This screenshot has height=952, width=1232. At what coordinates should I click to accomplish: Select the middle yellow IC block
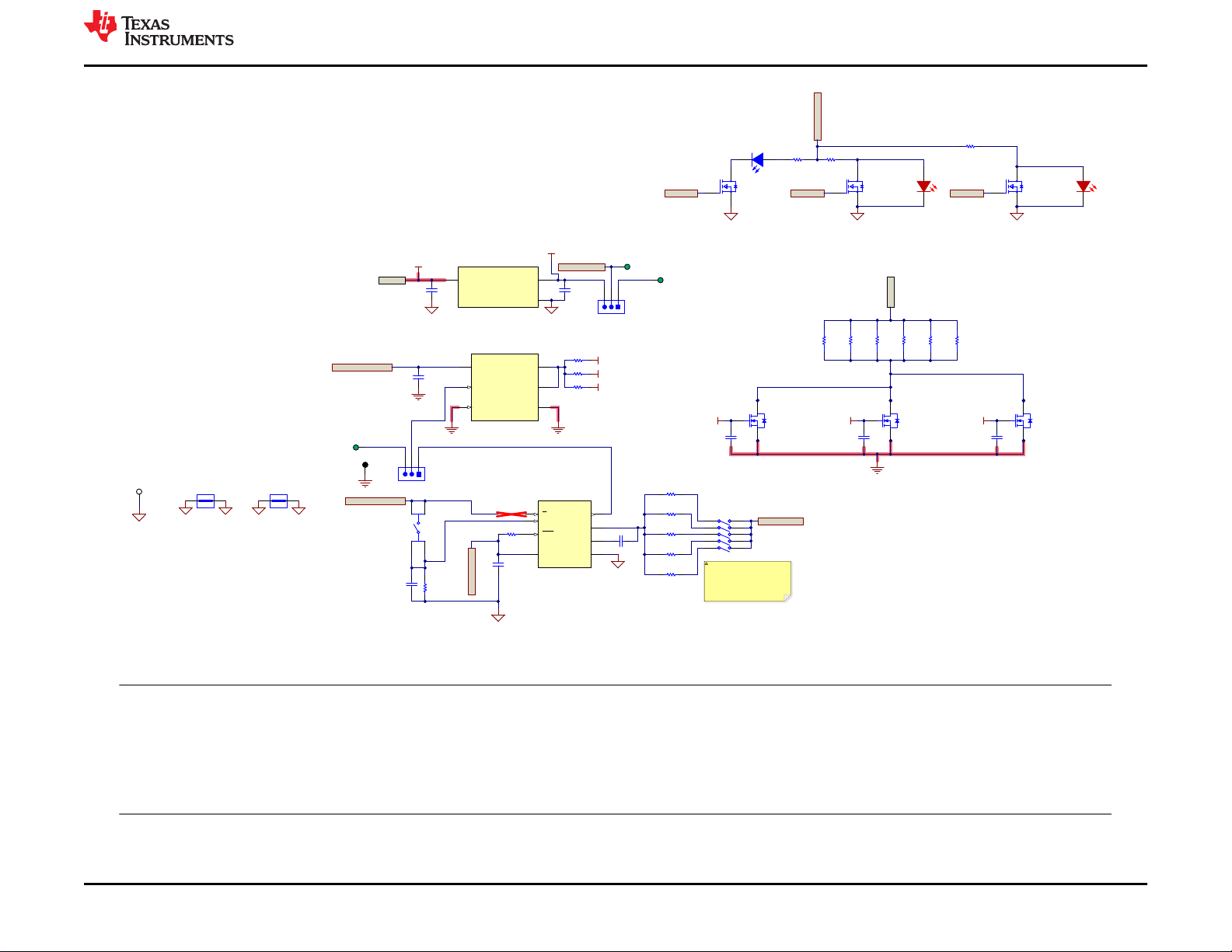click(504, 387)
